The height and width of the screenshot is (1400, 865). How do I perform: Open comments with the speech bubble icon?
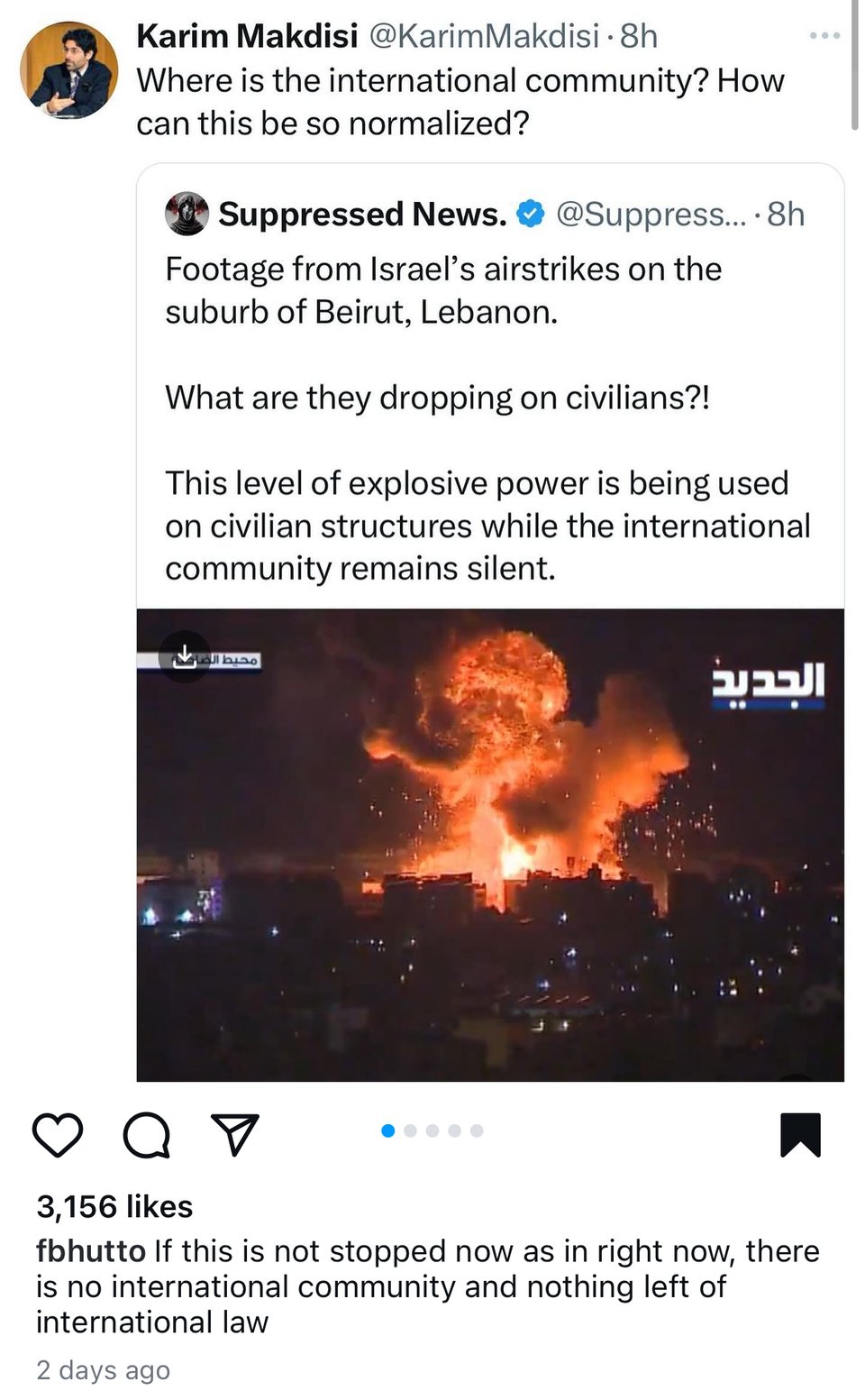(x=146, y=1134)
